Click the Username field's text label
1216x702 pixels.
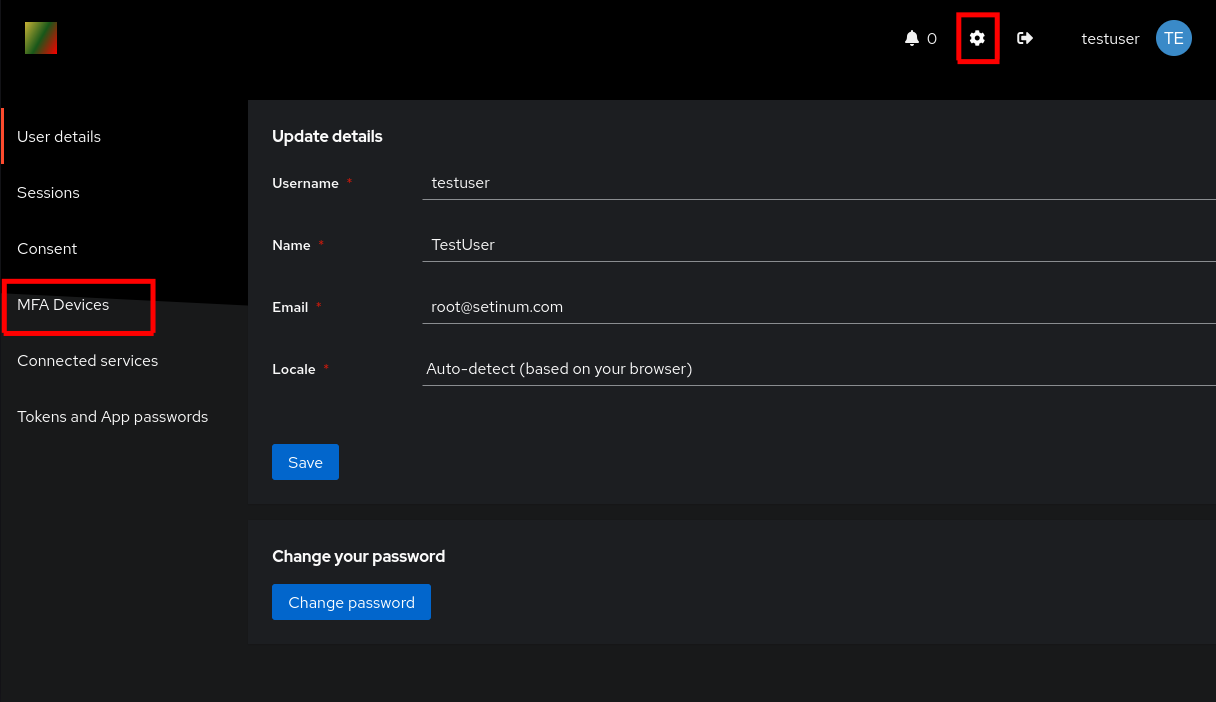tap(305, 184)
